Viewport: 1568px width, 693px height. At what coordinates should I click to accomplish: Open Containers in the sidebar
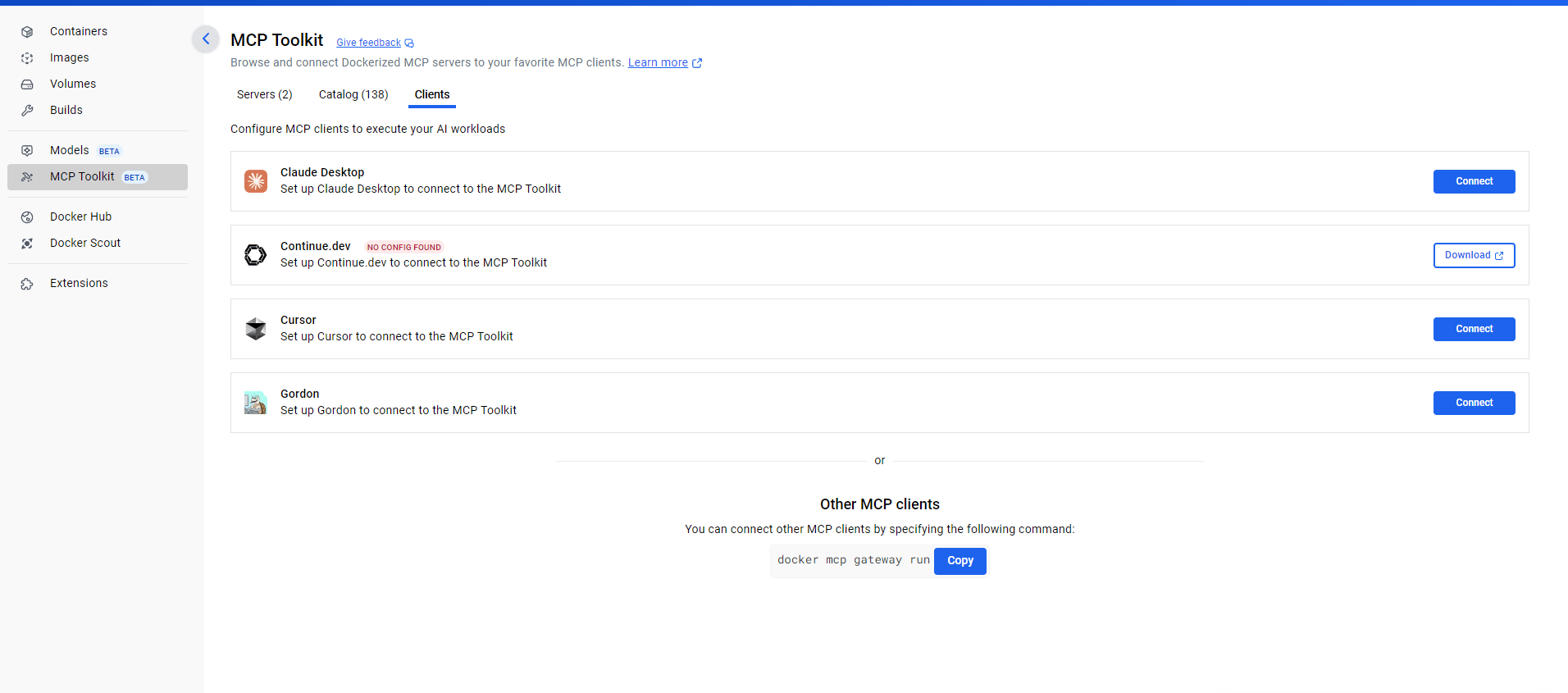click(79, 31)
